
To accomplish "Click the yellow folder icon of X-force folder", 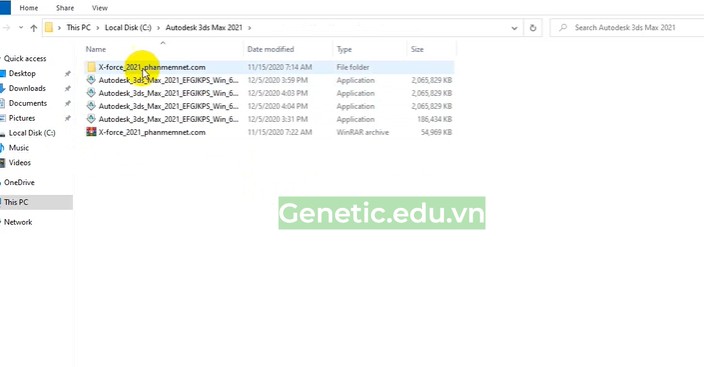I will click(x=91, y=67).
